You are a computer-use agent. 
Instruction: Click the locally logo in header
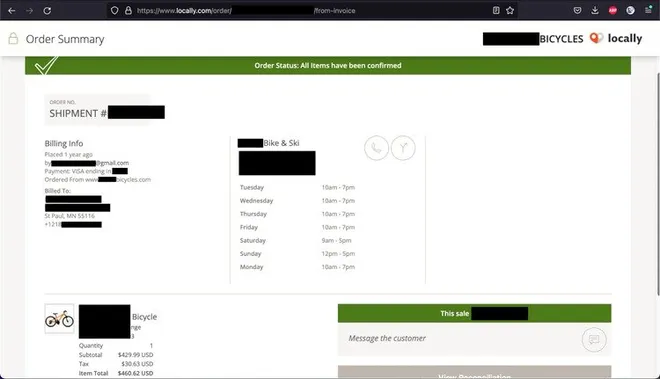pos(616,38)
